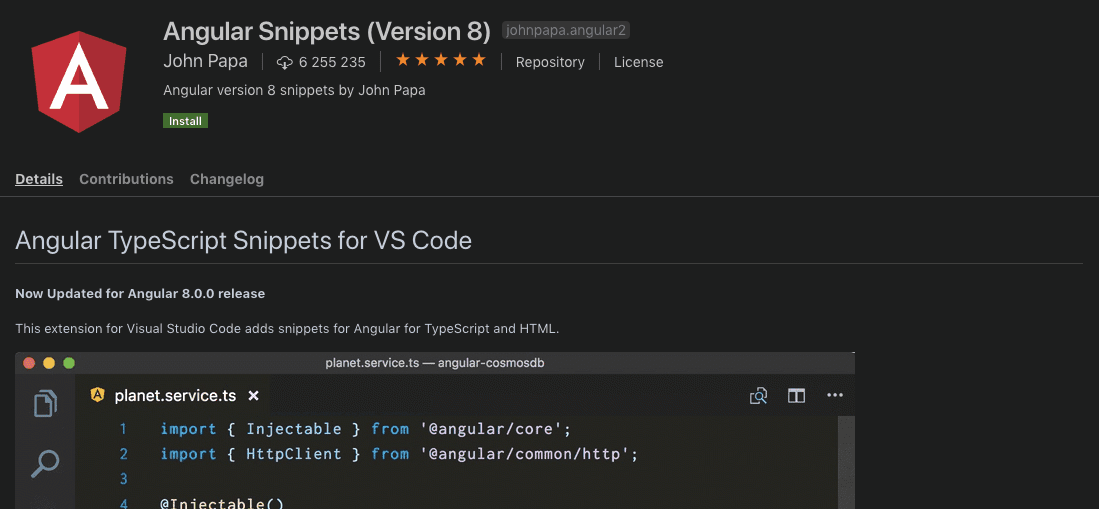1099x509 pixels.
Task: Click the Angular file icon on planet.service.ts tab
Action: 98,395
